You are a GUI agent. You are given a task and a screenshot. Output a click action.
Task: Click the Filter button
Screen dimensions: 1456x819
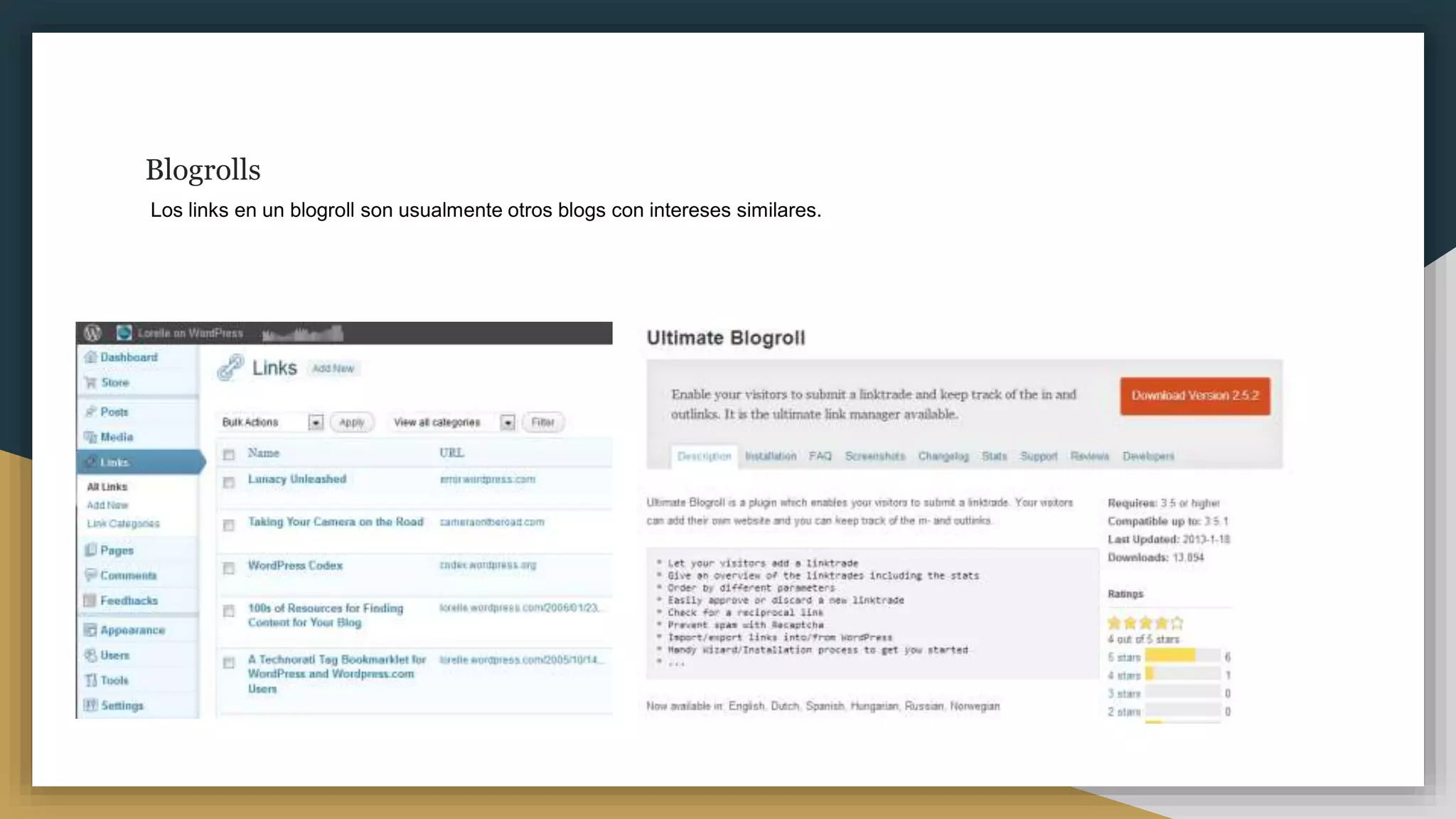542,422
